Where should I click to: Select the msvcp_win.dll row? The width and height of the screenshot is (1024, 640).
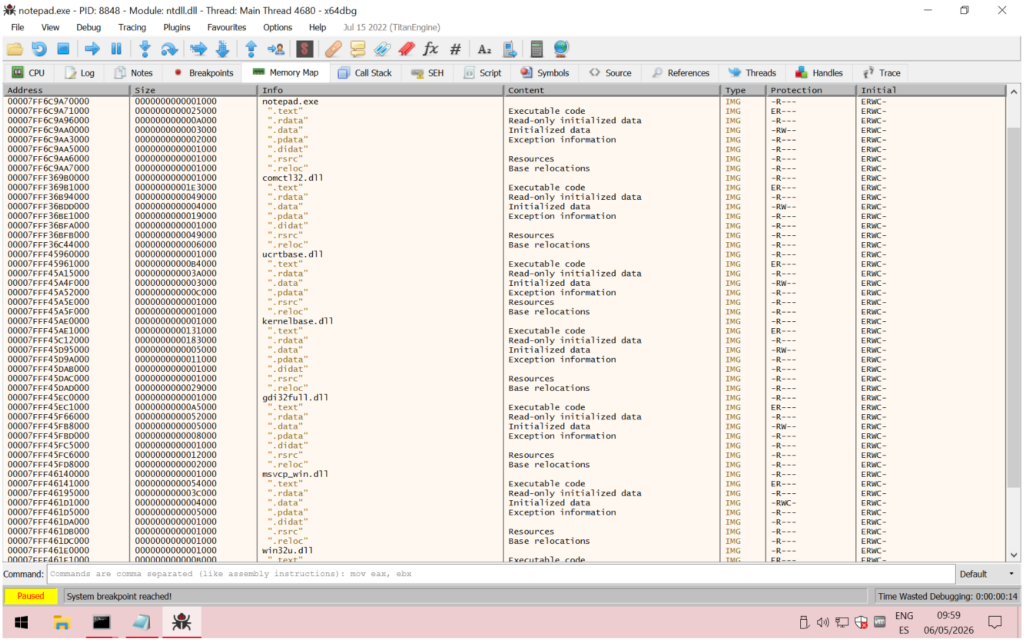(x=505, y=474)
